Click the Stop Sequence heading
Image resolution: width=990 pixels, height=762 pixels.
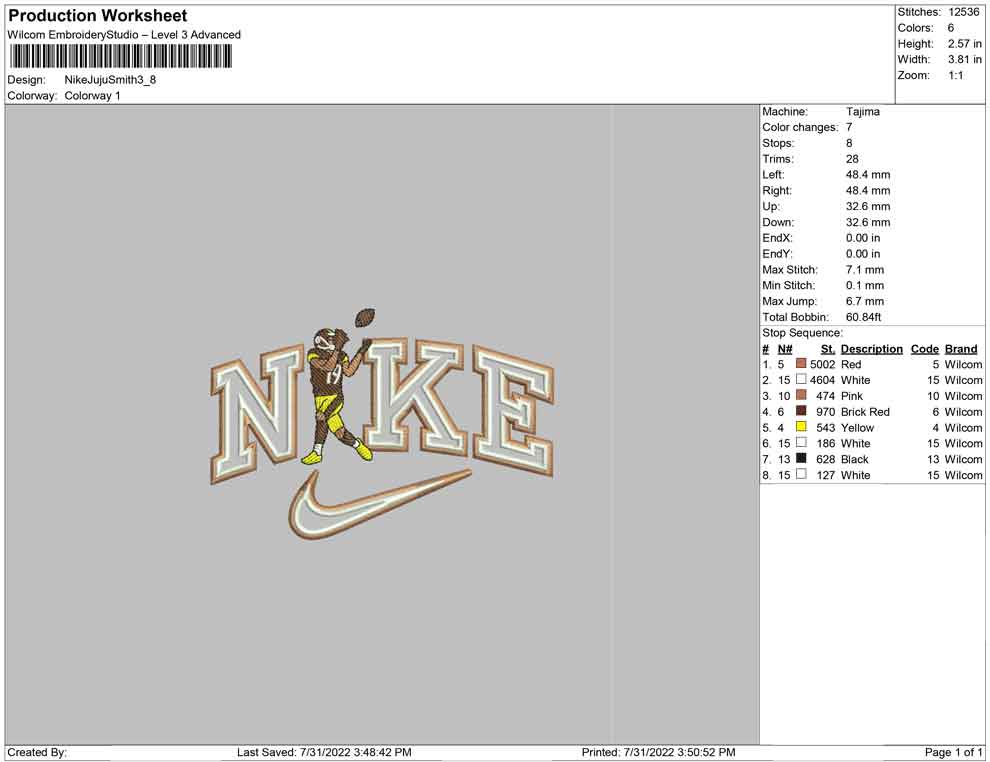(802, 333)
